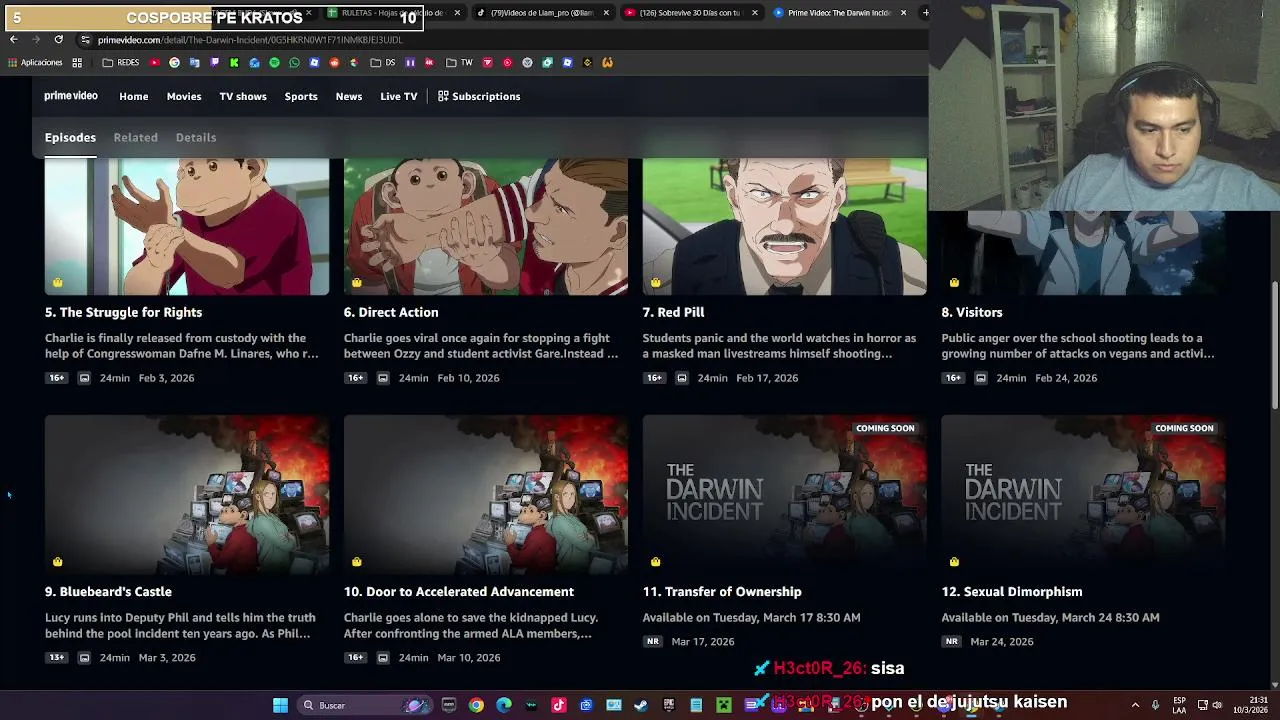Open the Aplicaciones bookmarks shortcut
1280x720 pixels.
[35, 62]
